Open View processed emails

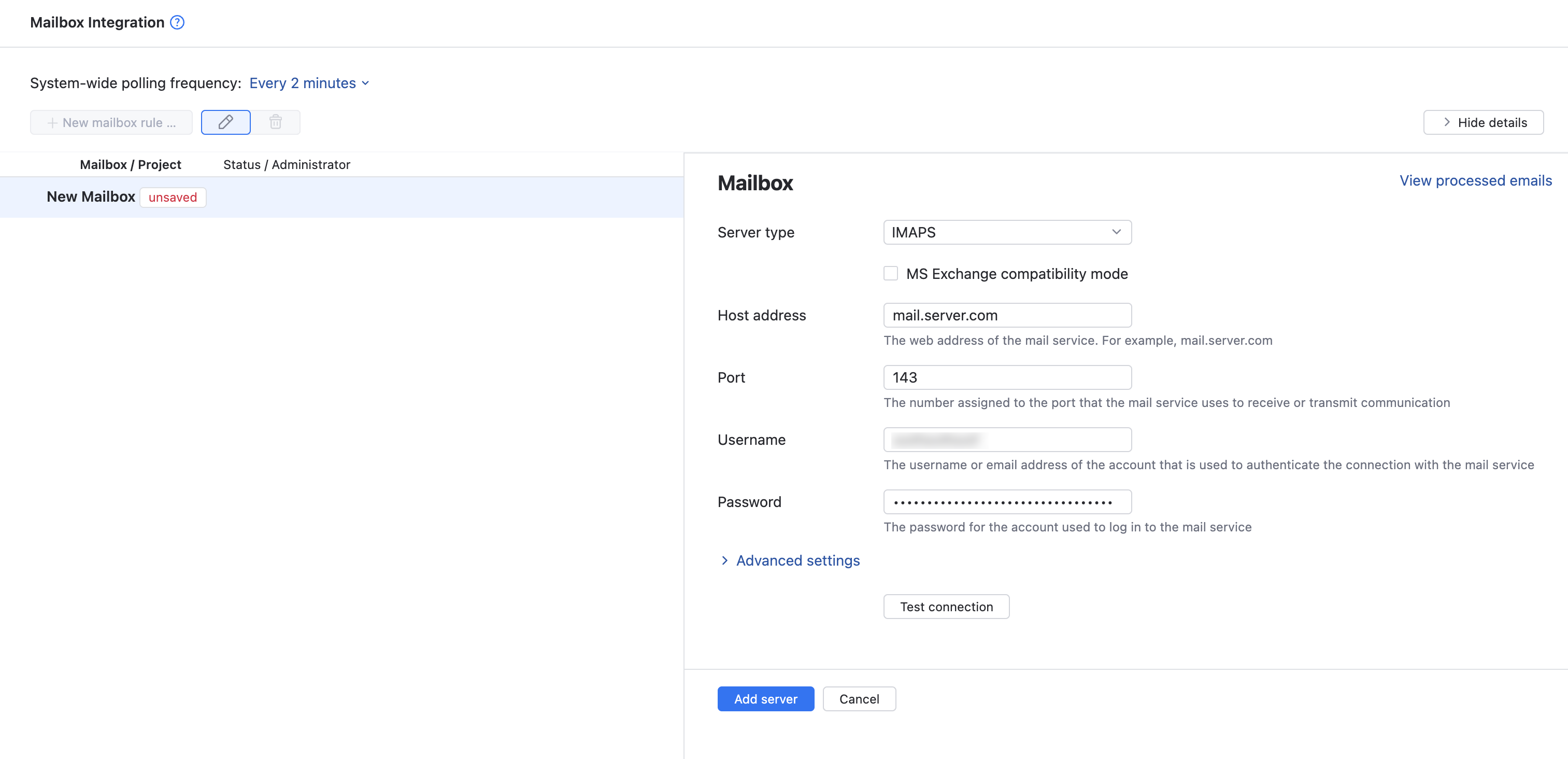pos(1475,180)
